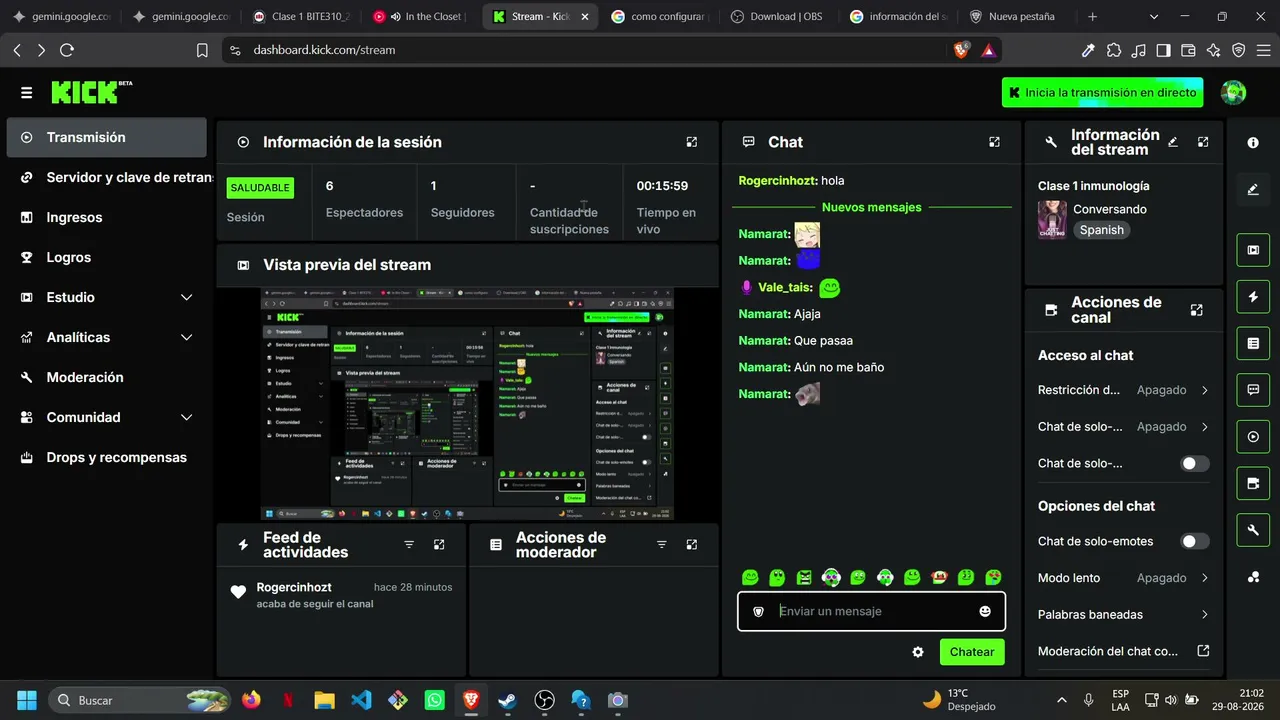The height and width of the screenshot is (720, 1280).
Task: Open Visual Studio Code from the taskbar
Action: tap(361, 700)
